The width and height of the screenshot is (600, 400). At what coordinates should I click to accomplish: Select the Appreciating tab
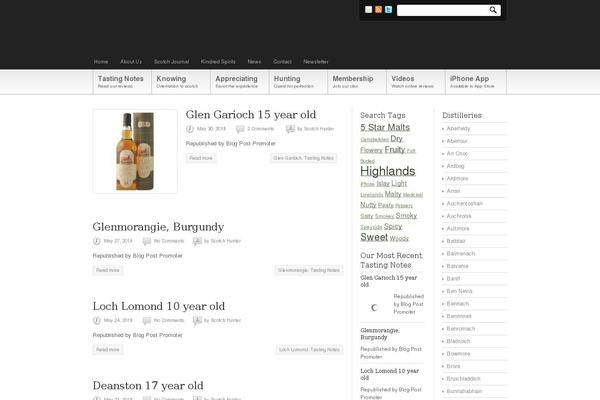pos(240,82)
